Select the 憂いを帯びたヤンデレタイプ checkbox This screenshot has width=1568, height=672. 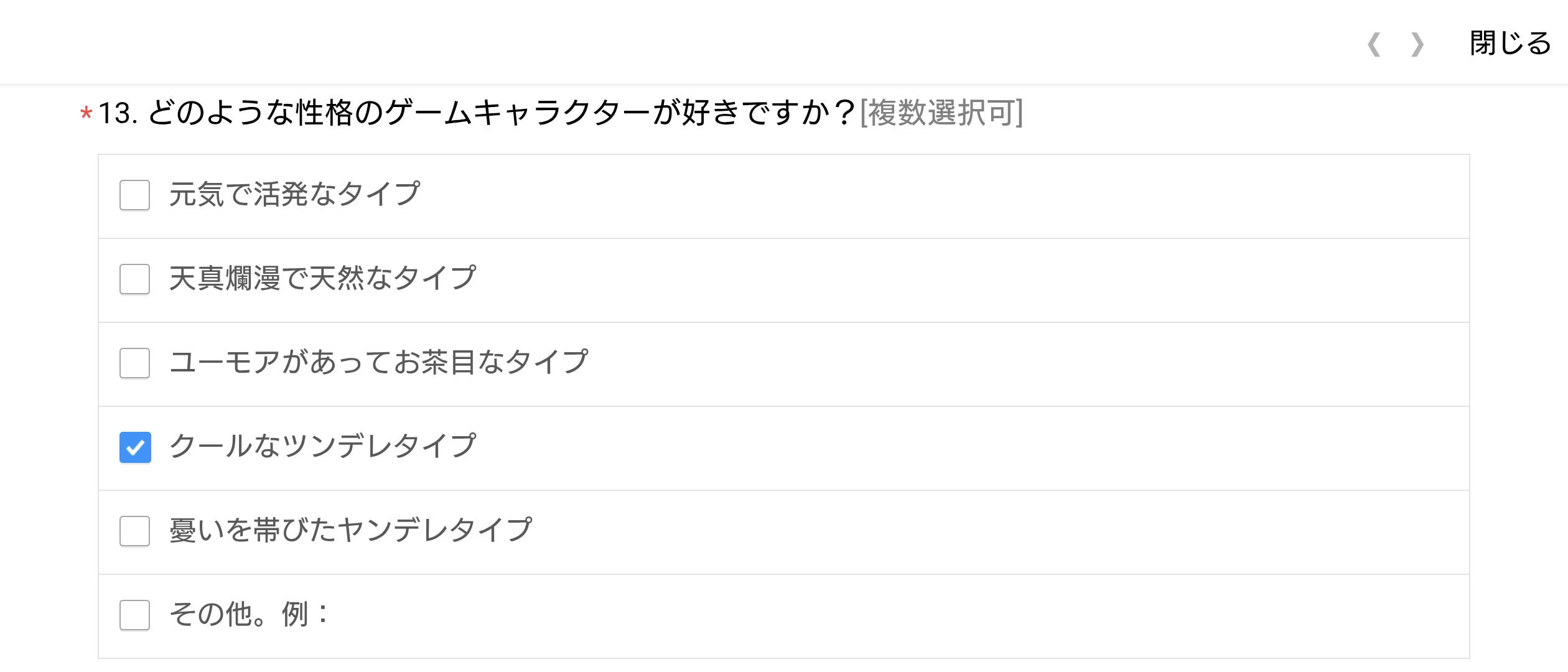point(134,531)
